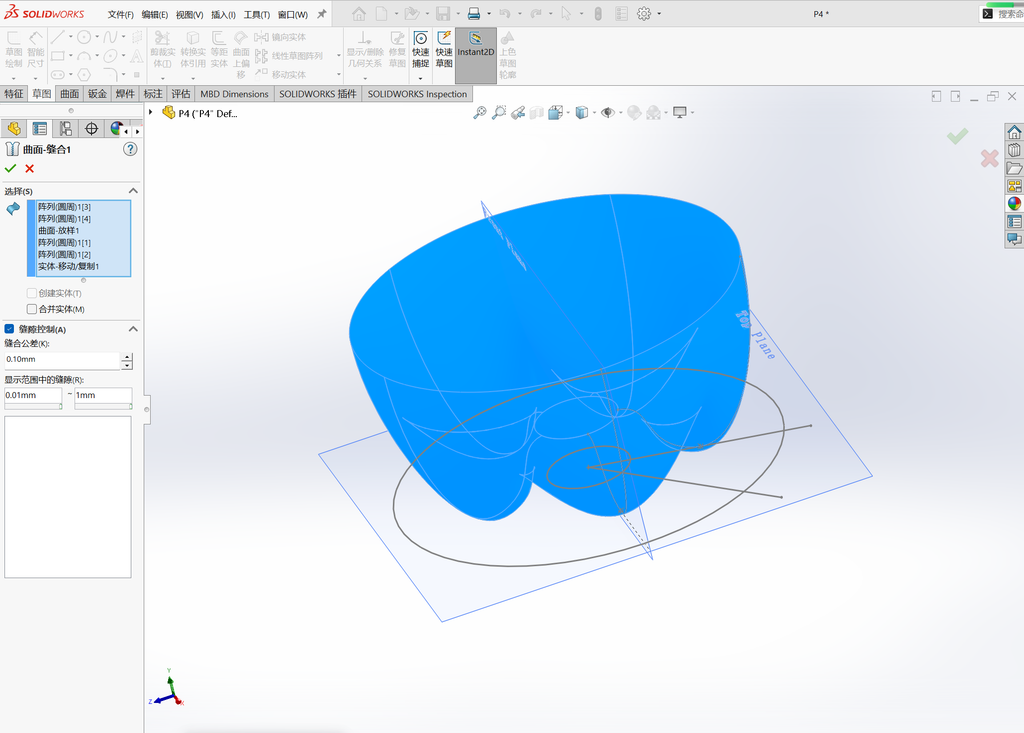Return to the Previous View
The image size is (1024, 733).
pos(518,113)
